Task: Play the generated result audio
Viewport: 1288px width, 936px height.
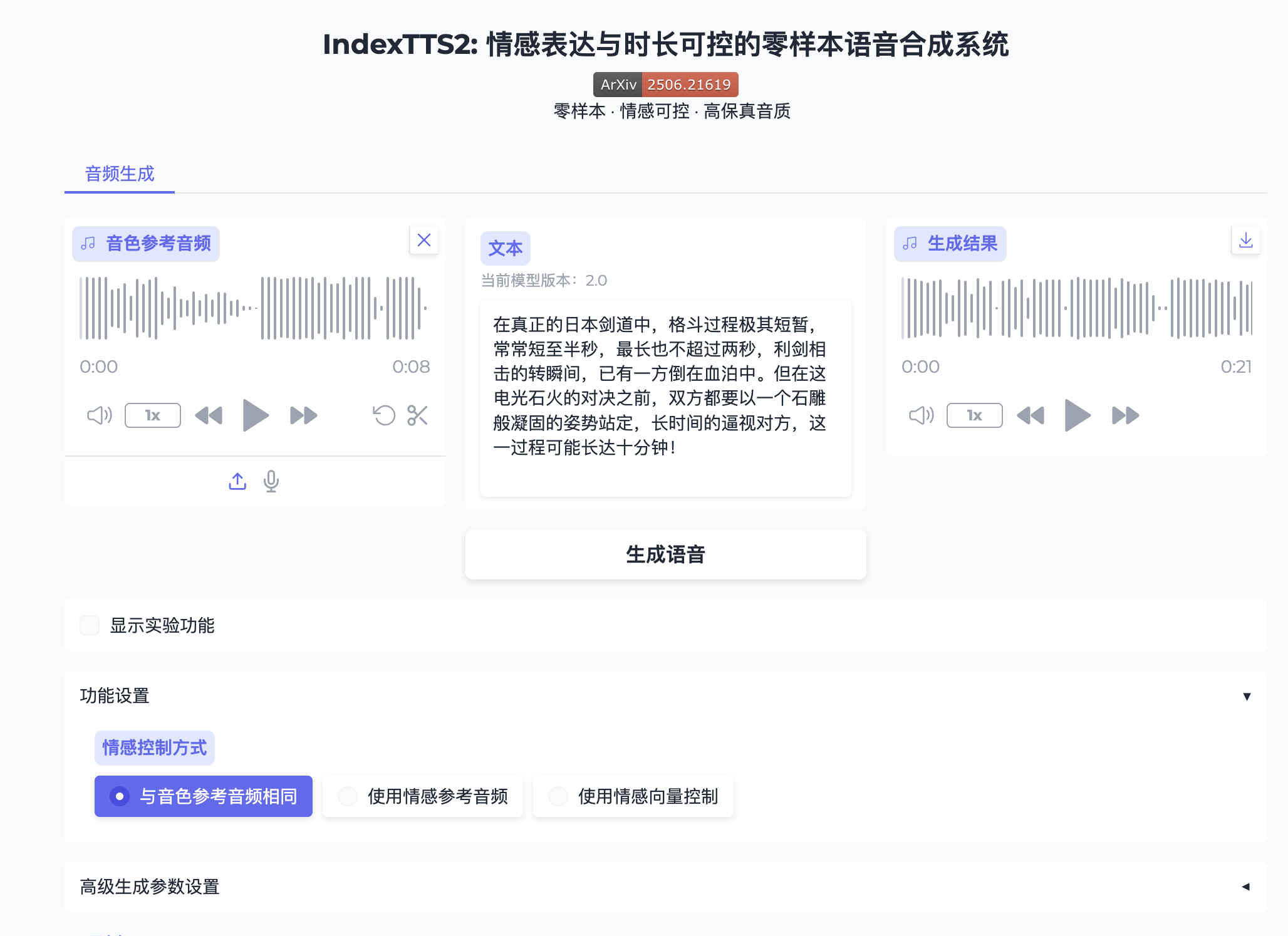Action: click(x=1077, y=415)
